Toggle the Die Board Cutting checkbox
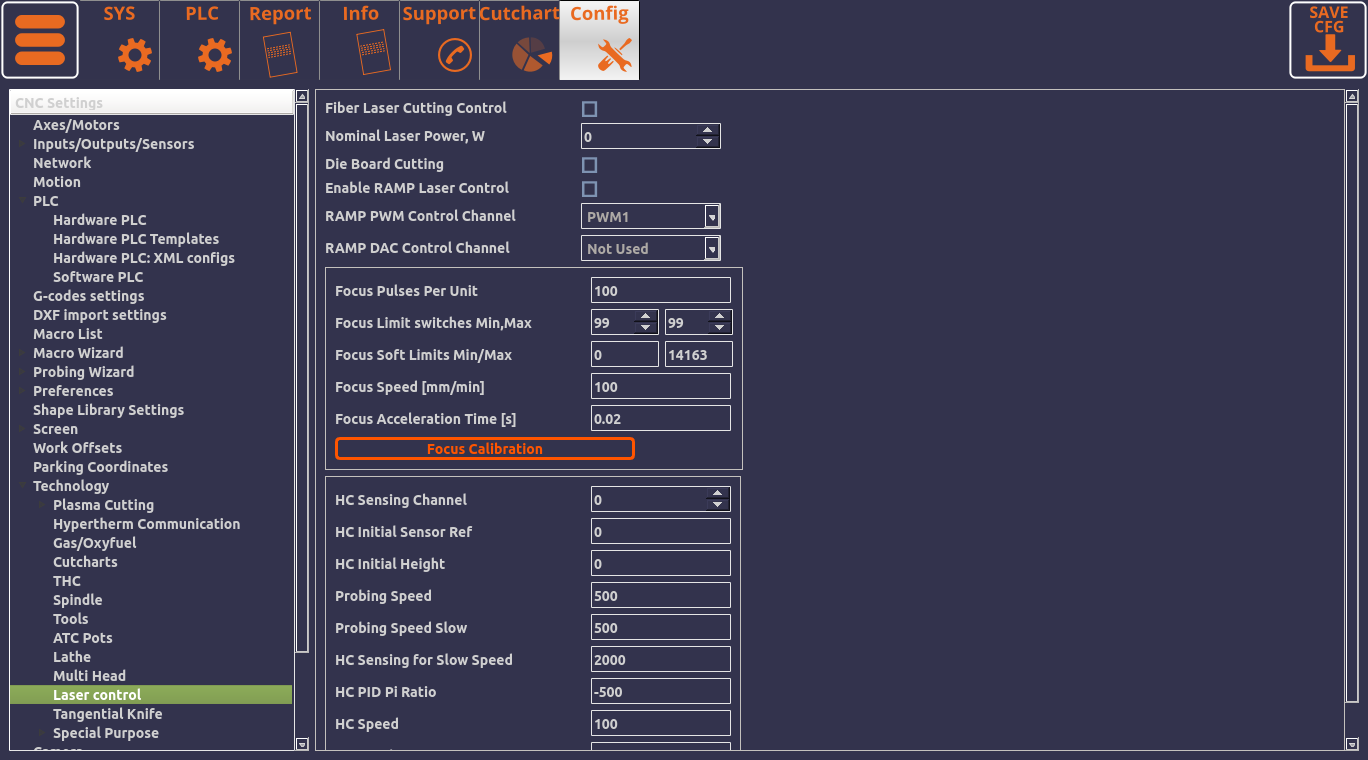Image resolution: width=1368 pixels, height=760 pixels. coord(590,165)
